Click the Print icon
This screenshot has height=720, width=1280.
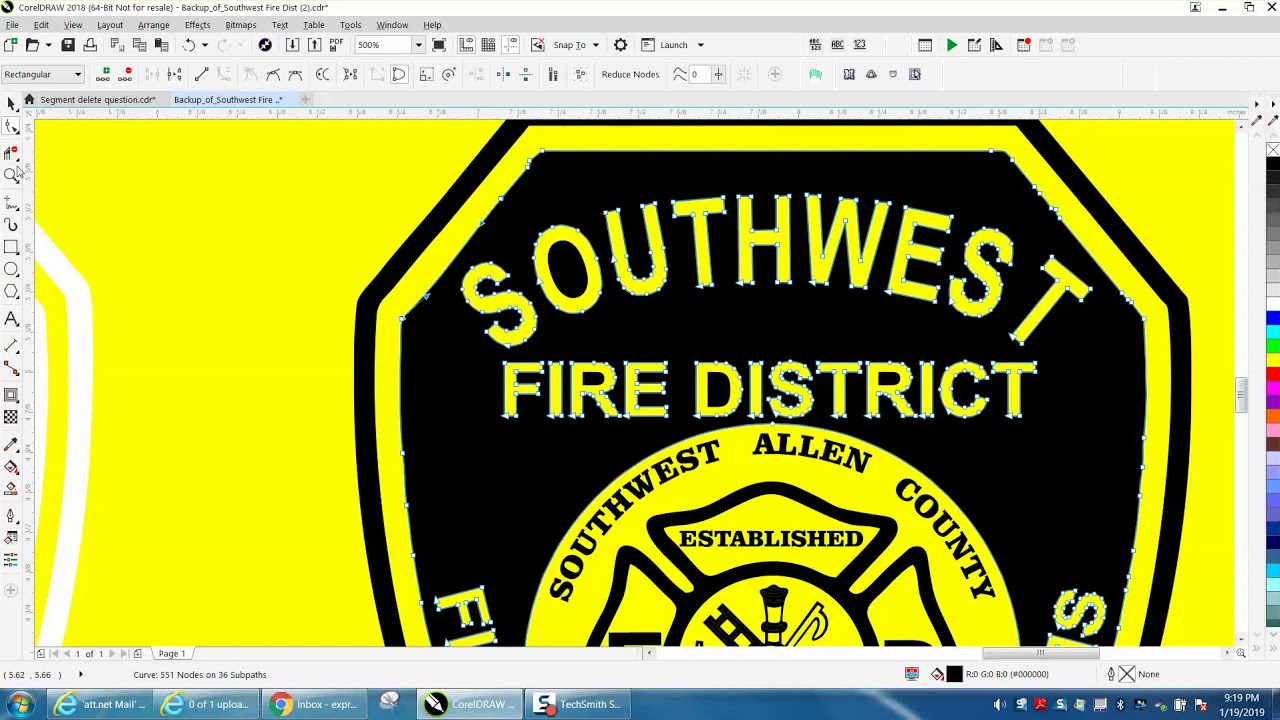pyautogui.click(x=90, y=45)
